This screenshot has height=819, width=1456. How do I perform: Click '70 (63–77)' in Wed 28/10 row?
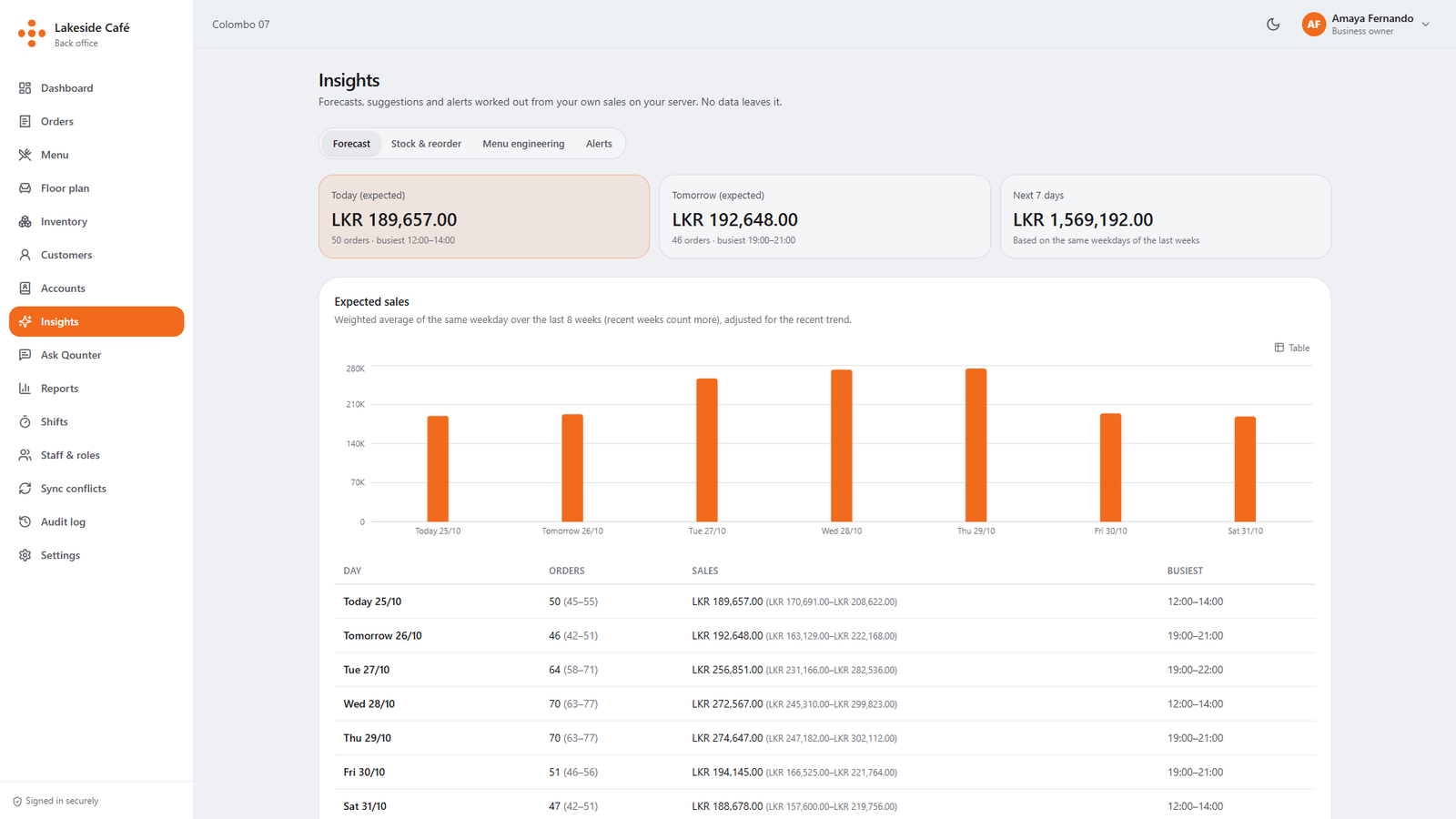[573, 703]
